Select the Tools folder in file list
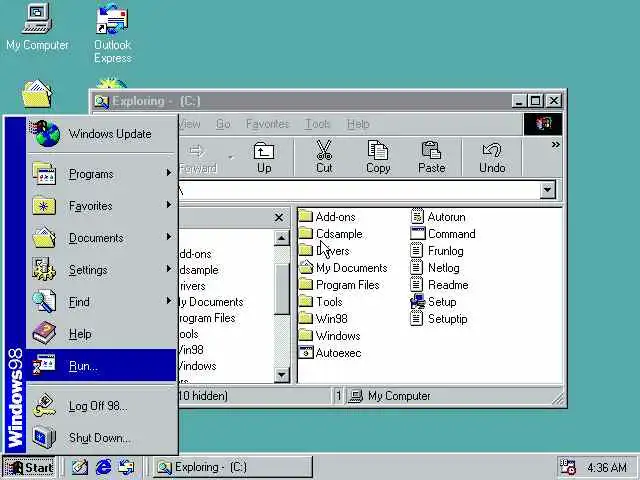 click(x=321, y=302)
